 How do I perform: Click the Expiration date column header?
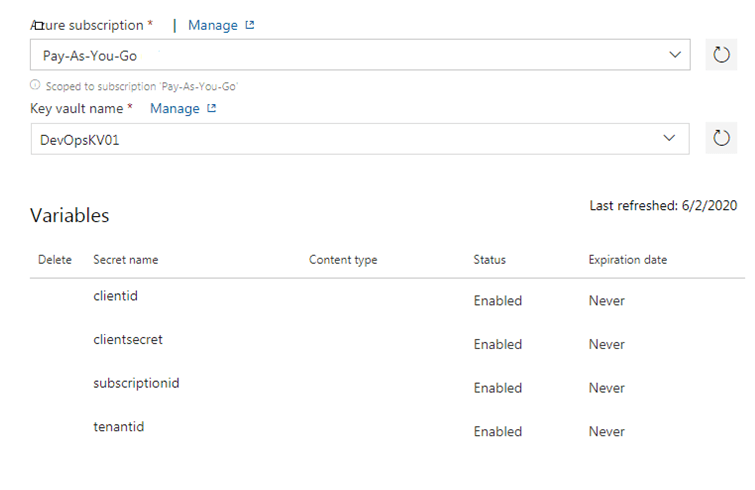[627, 260]
